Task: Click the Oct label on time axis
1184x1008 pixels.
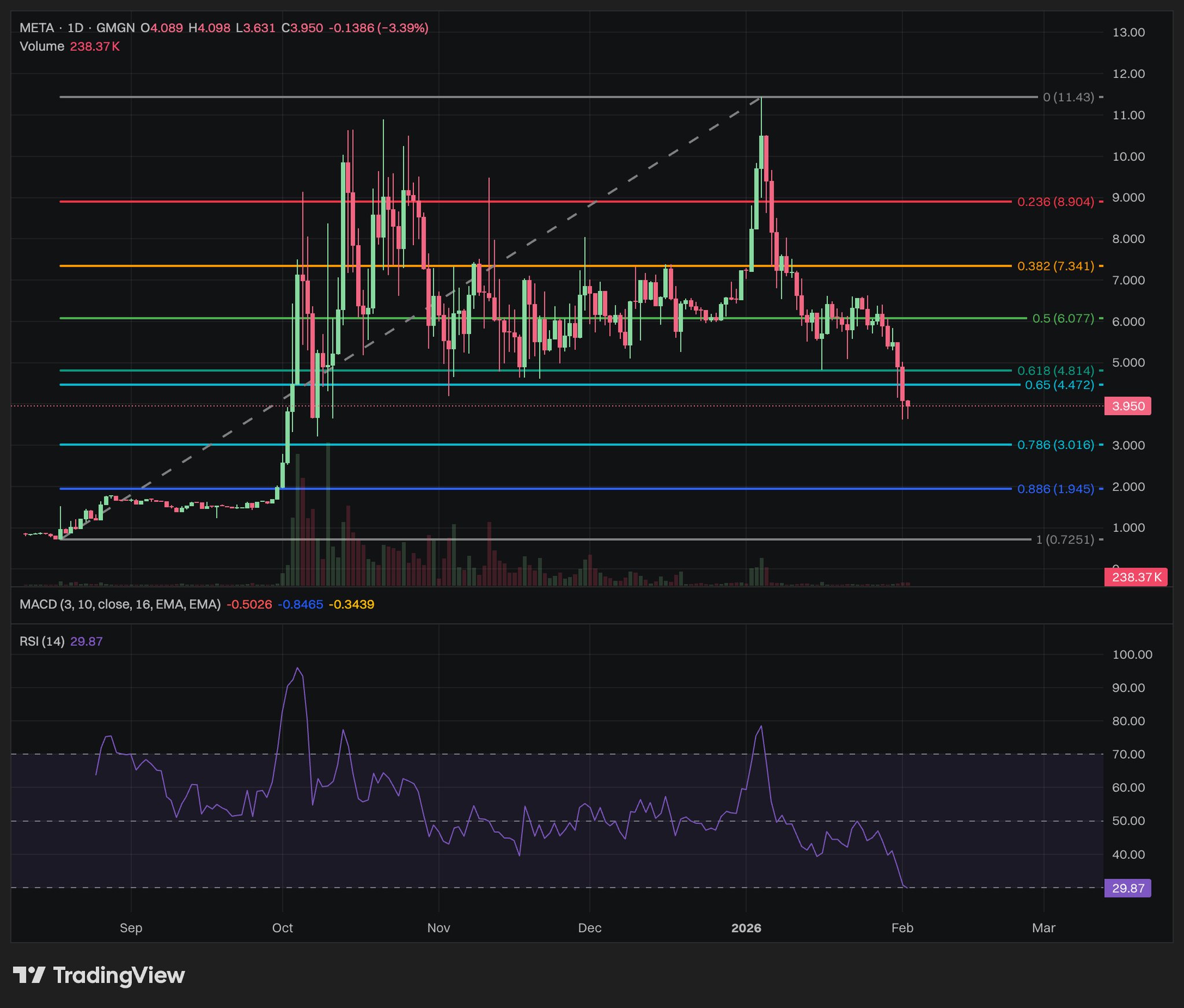Action: click(282, 928)
